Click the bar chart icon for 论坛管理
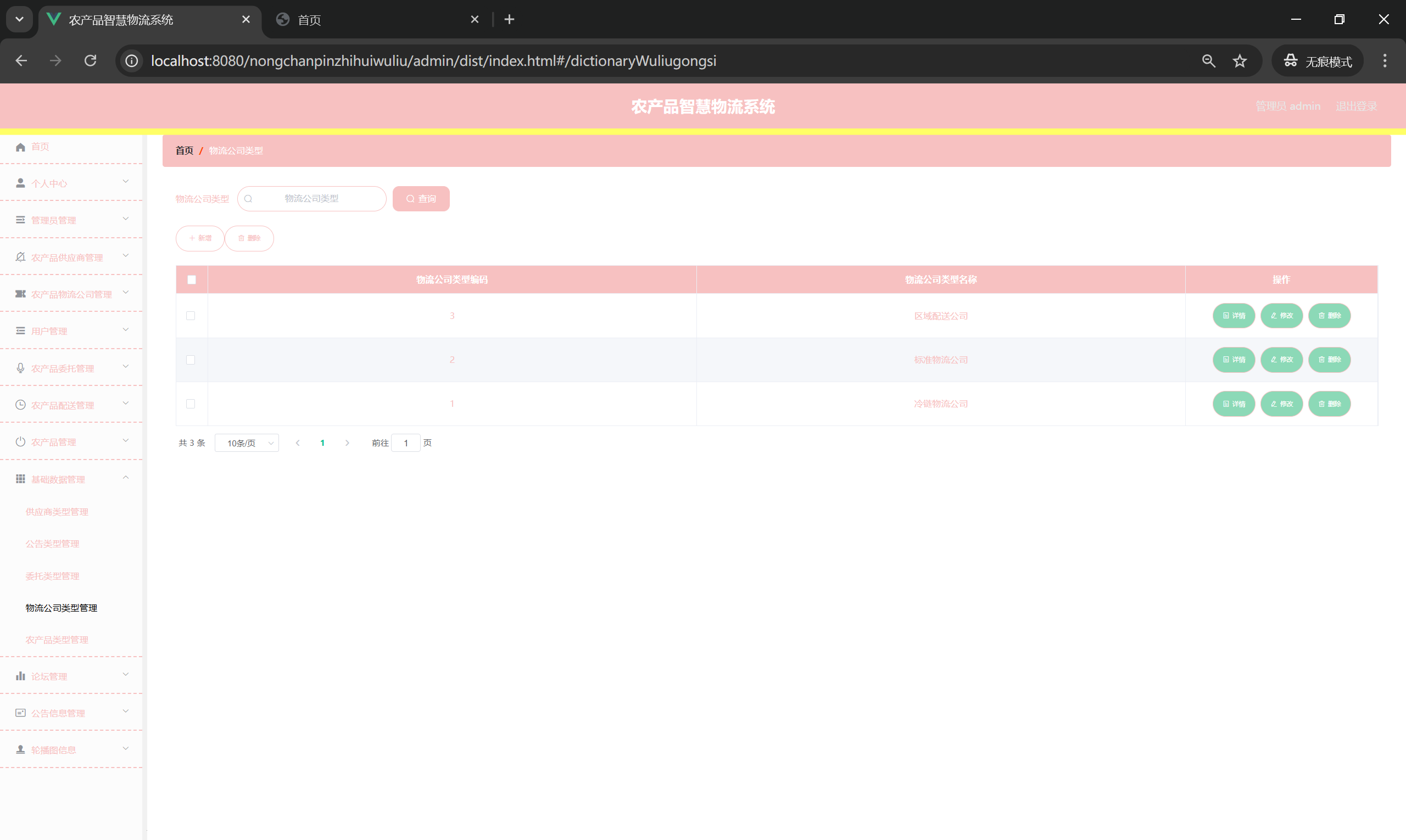 20,676
